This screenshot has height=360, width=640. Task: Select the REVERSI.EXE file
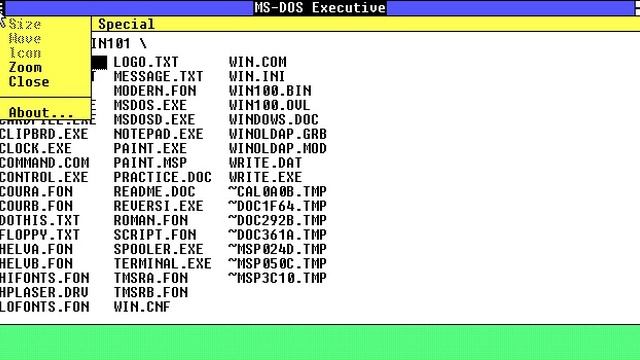pyautogui.click(x=158, y=206)
